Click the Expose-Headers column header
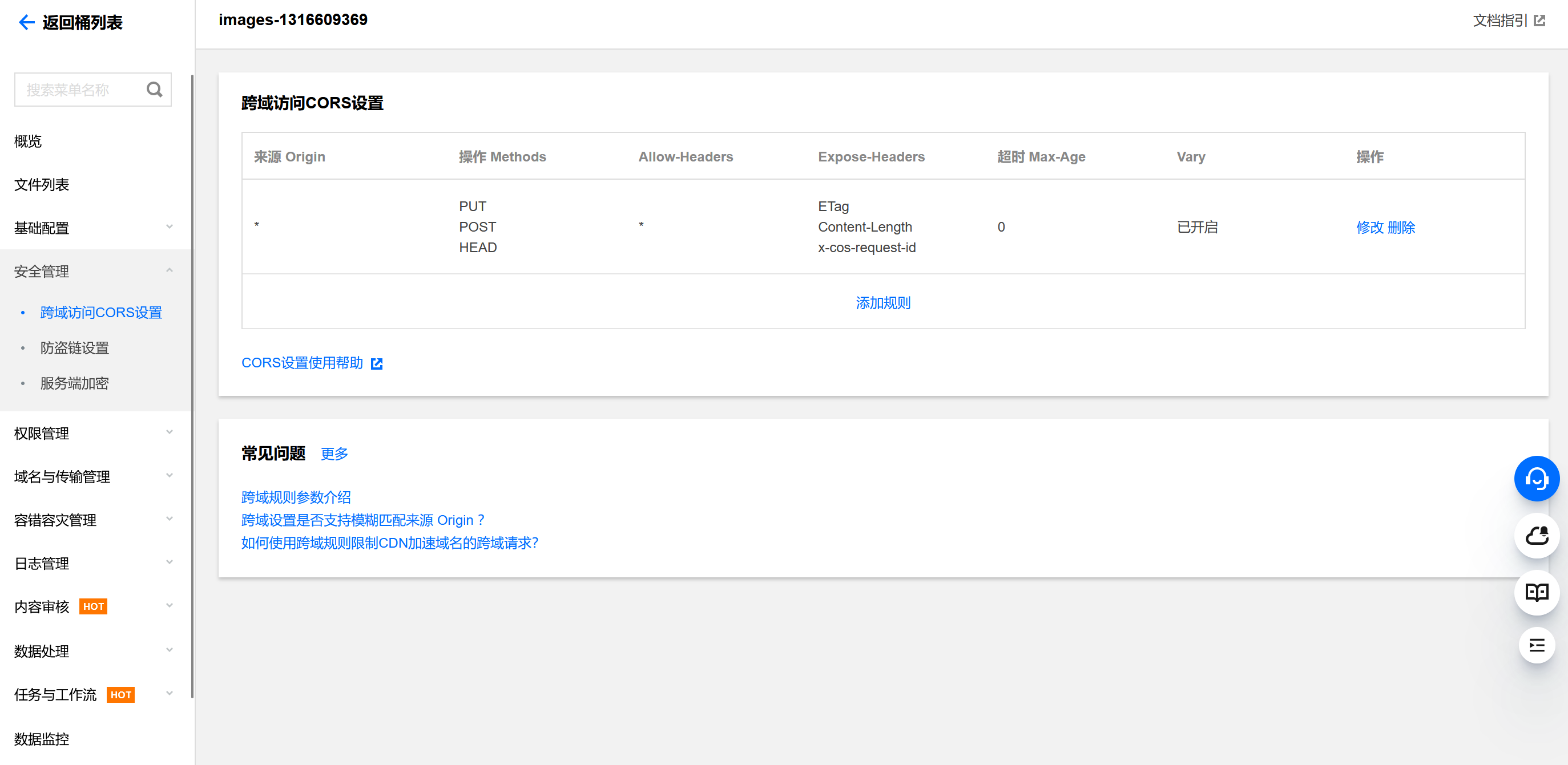This screenshot has width=1568, height=765. (x=871, y=156)
